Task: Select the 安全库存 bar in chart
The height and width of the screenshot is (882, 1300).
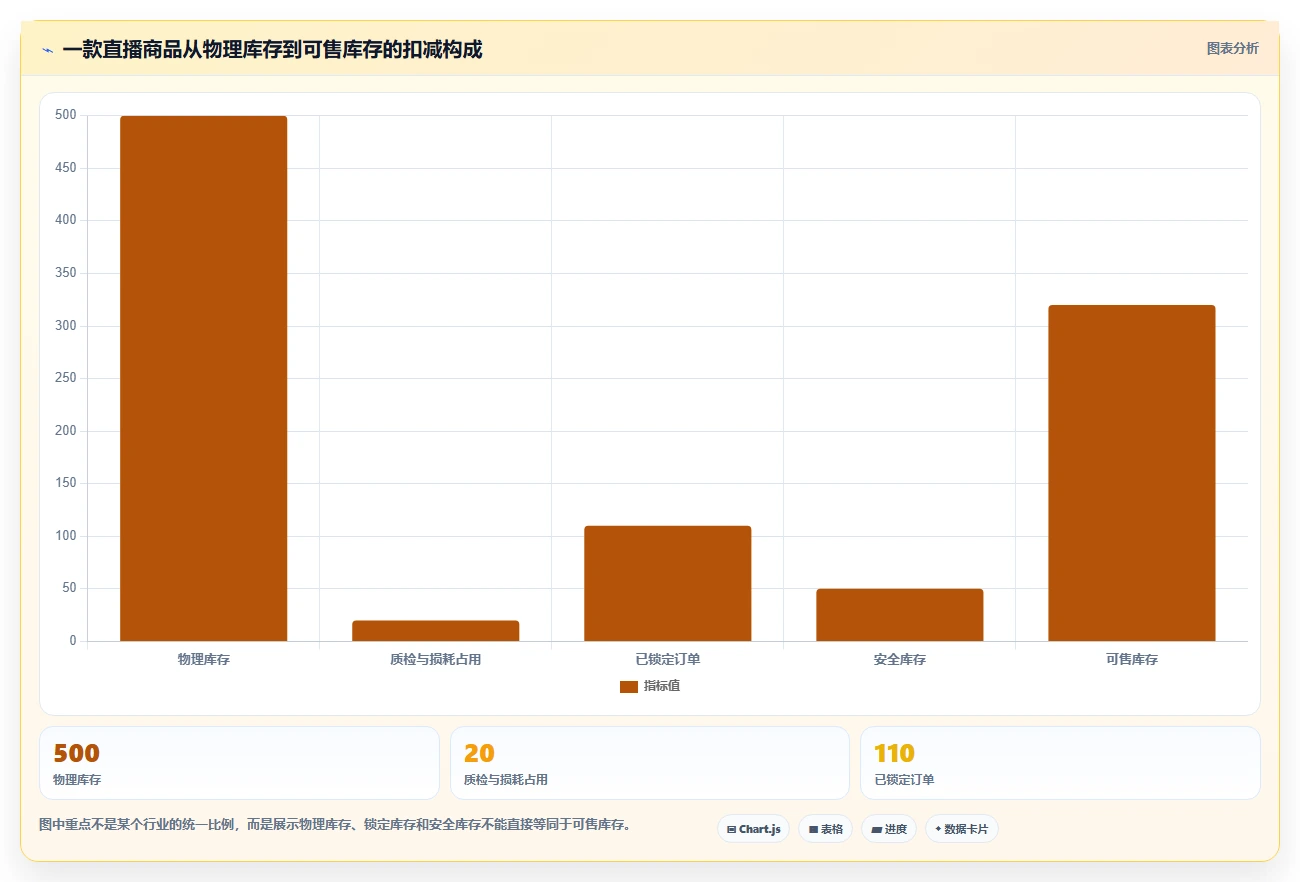Action: (x=899, y=615)
